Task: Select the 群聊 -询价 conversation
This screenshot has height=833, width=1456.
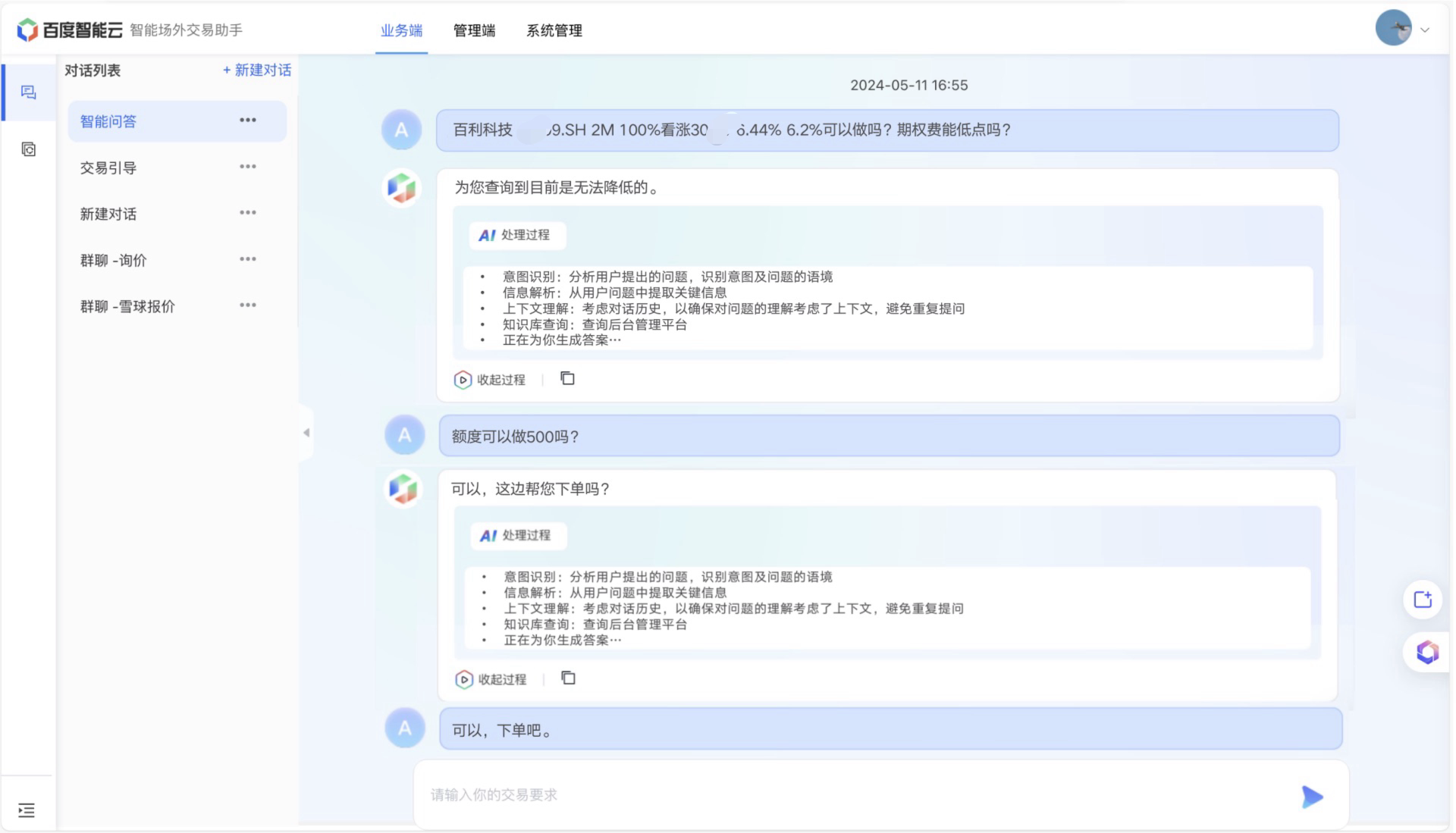Action: click(x=177, y=260)
